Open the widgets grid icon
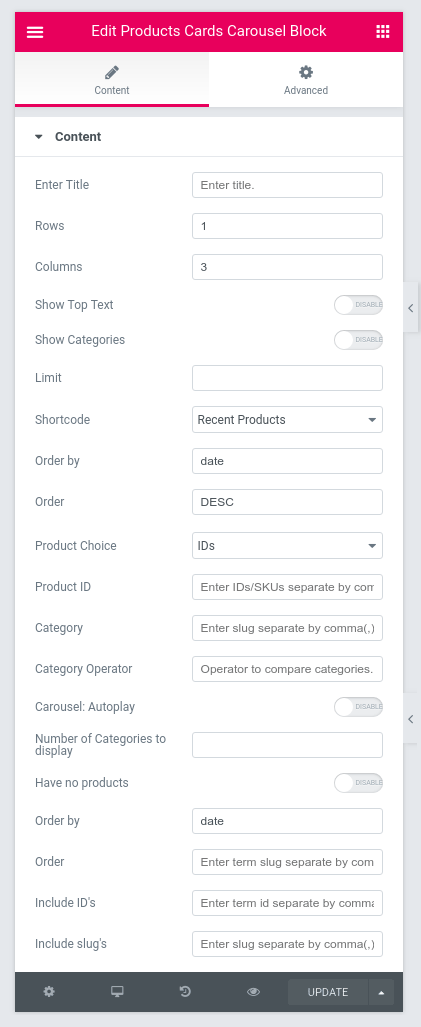421x1027 pixels. coord(383,31)
